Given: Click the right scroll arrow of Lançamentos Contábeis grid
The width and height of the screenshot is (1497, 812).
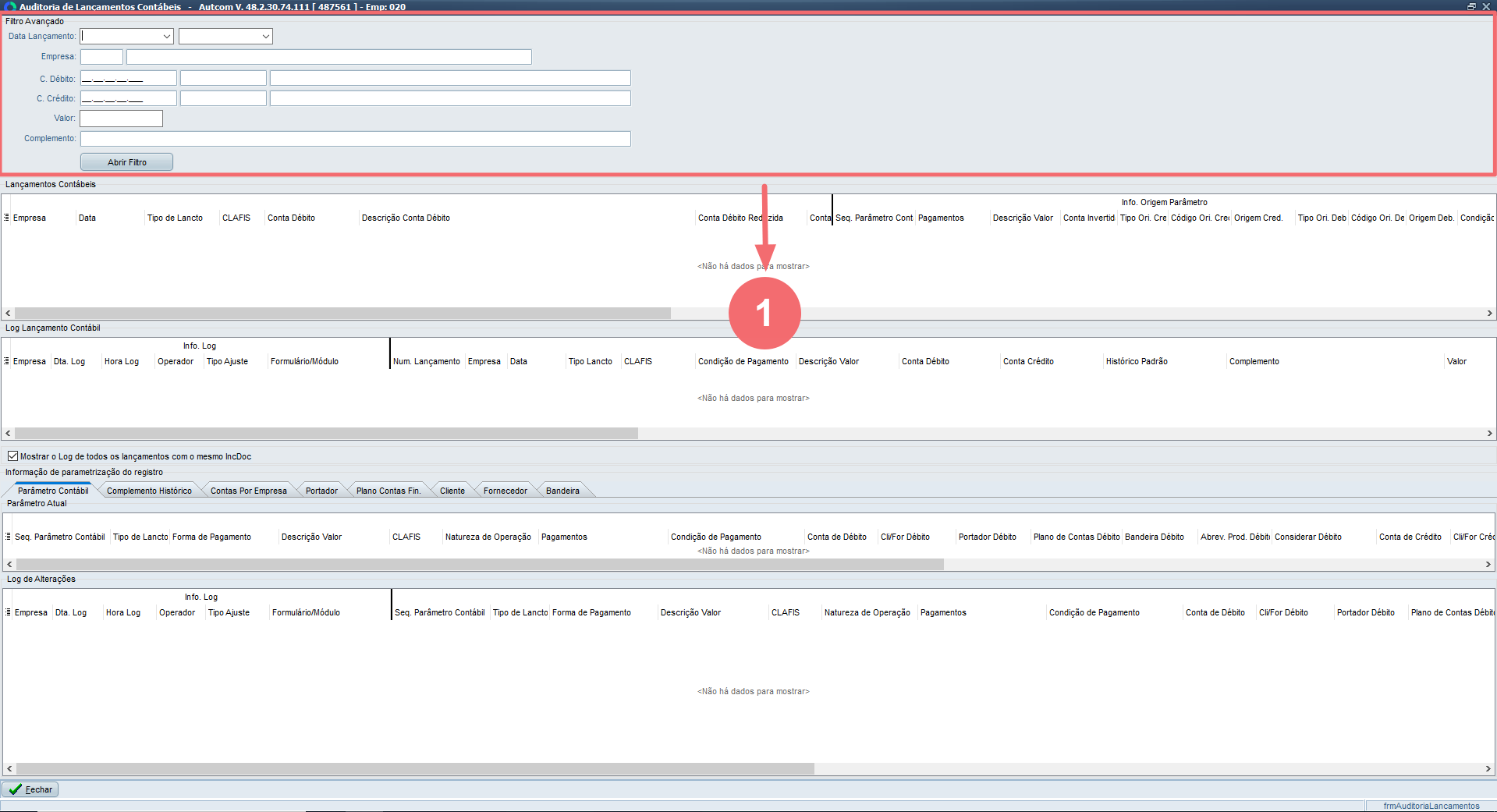Looking at the screenshot, I should click(1489, 313).
